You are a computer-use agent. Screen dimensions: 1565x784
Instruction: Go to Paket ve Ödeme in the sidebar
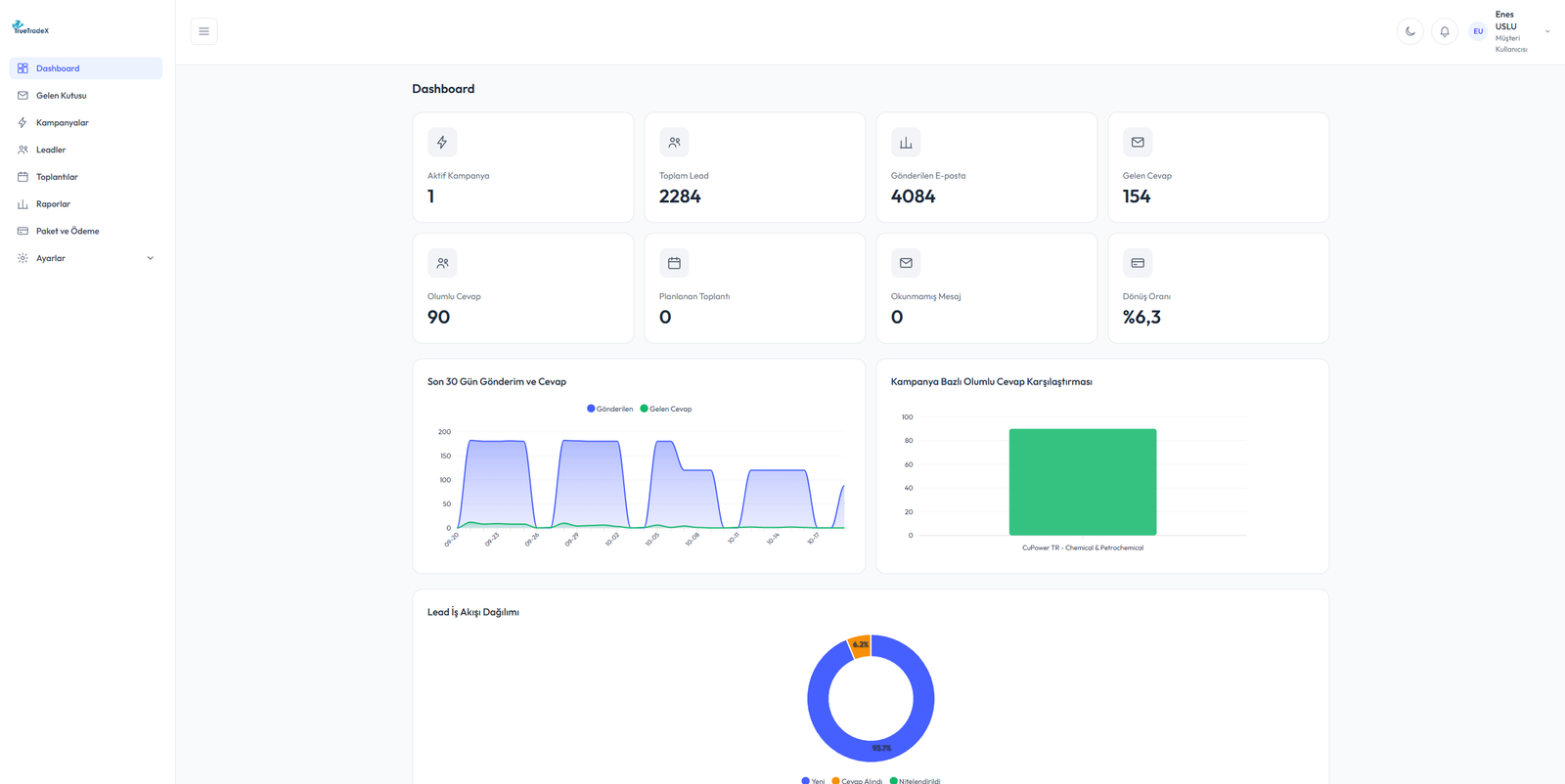pos(86,232)
